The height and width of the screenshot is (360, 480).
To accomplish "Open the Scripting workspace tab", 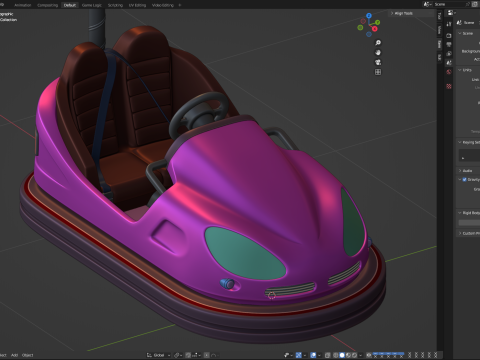I will pyautogui.click(x=115, y=5).
